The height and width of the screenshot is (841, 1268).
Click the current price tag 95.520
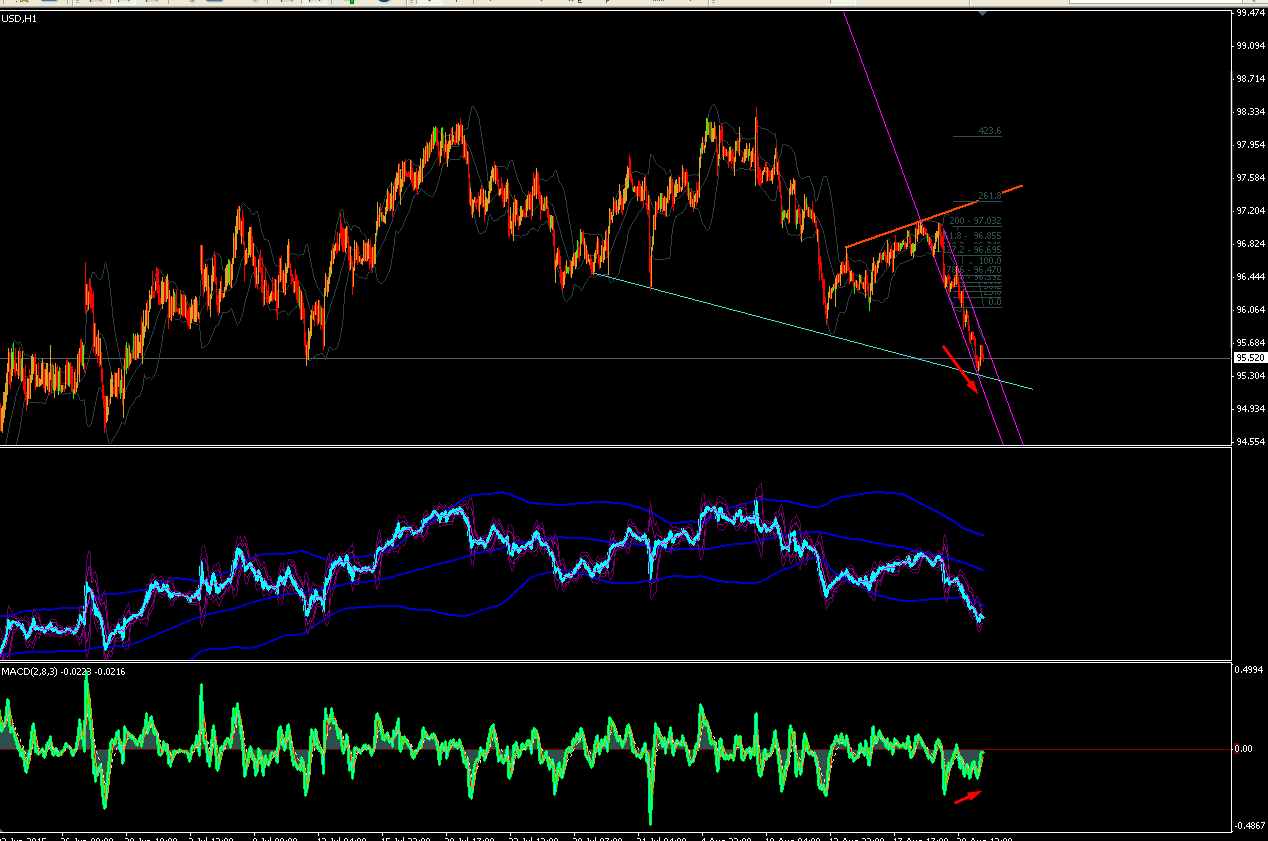(1249, 357)
